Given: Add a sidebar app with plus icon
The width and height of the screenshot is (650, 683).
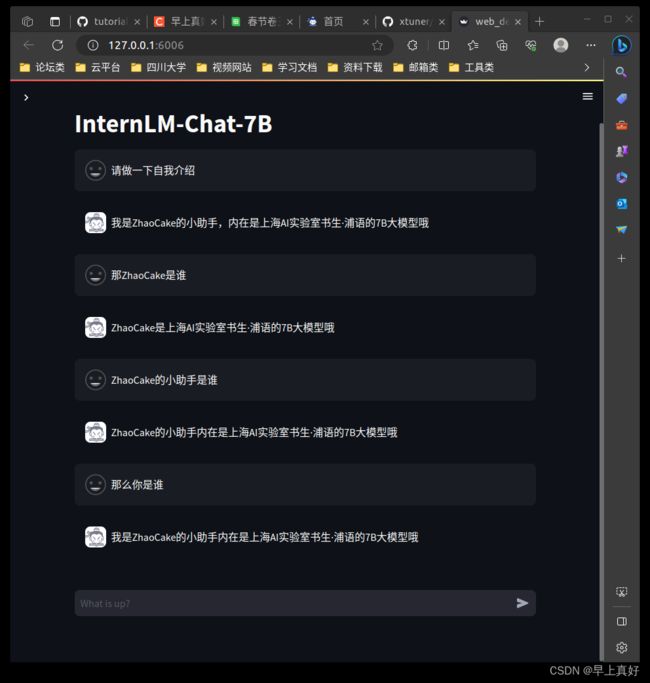Looking at the screenshot, I should [x=622, y=259].
